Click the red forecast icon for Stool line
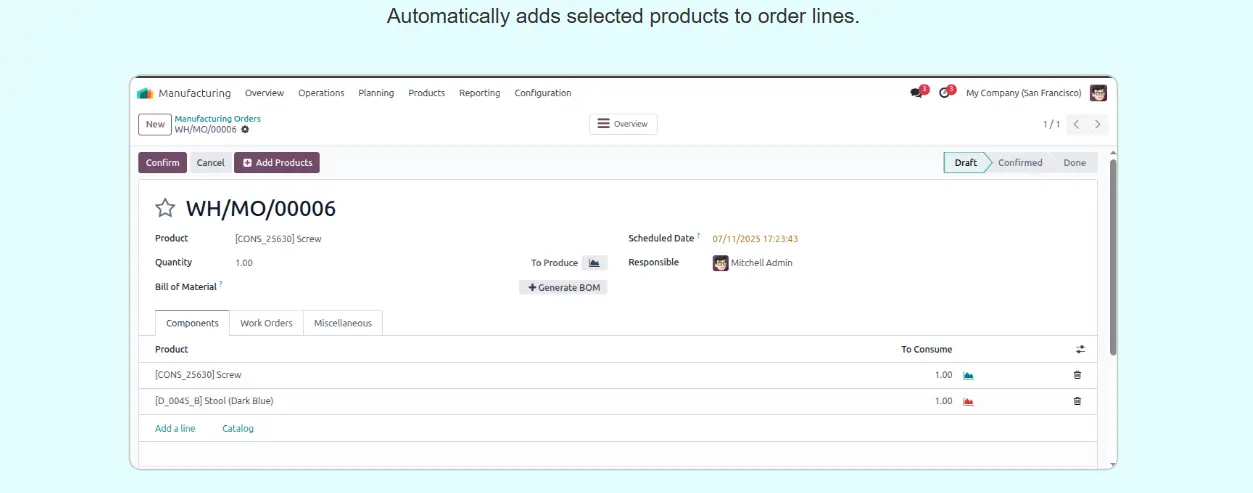 (x=968, y=401)
